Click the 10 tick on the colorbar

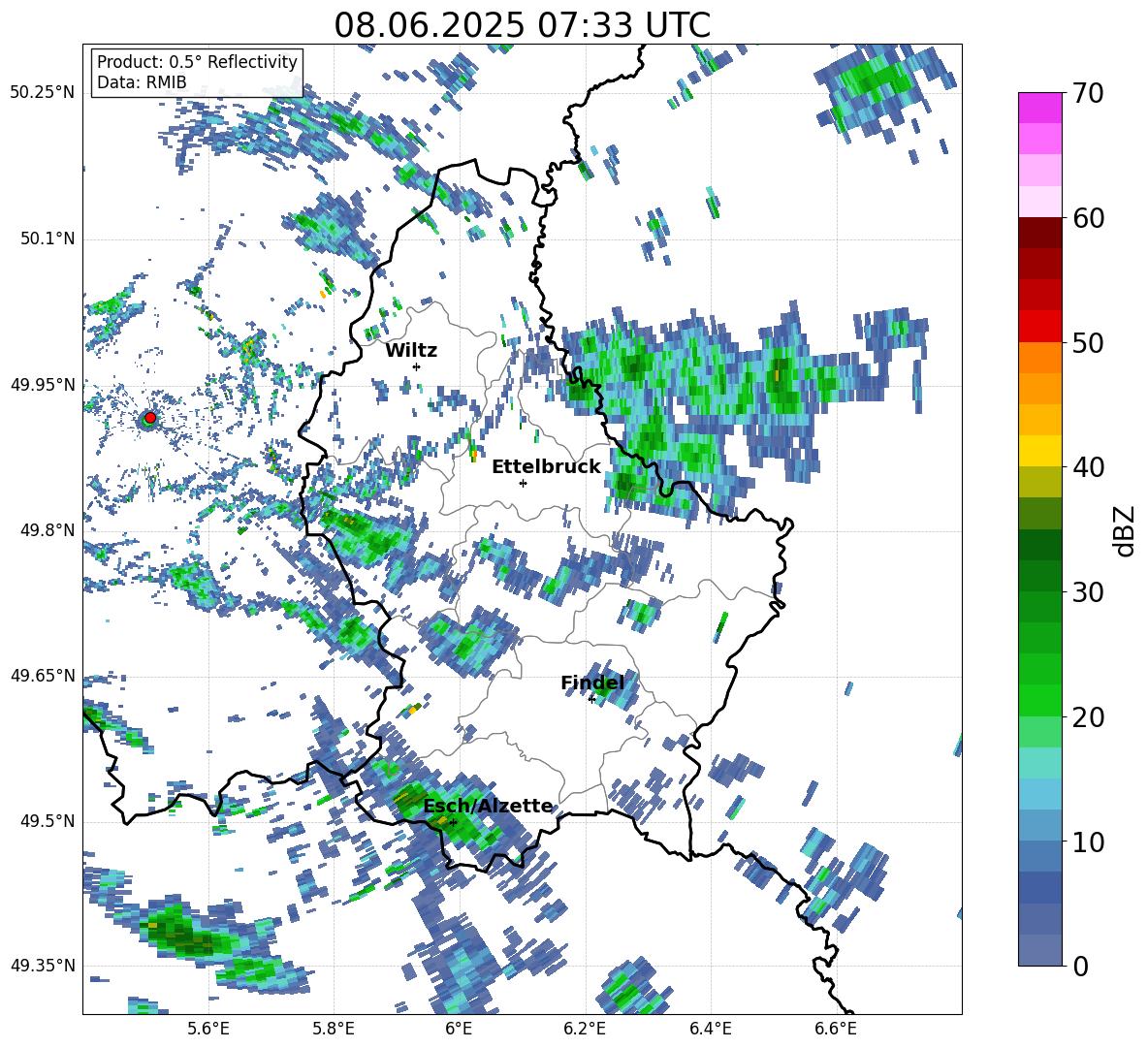tap(1088, 842)
